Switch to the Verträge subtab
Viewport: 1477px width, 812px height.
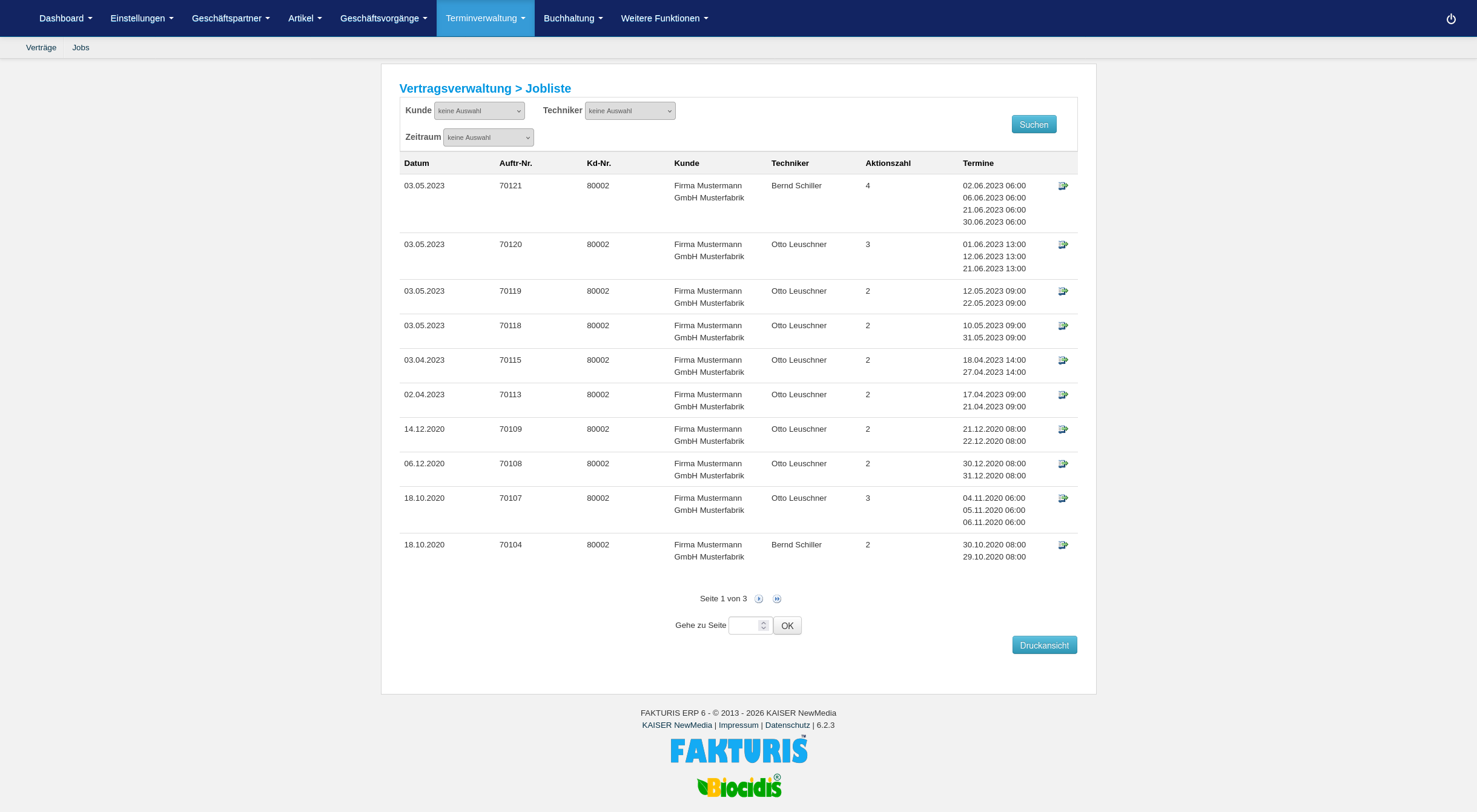point(41,48)
